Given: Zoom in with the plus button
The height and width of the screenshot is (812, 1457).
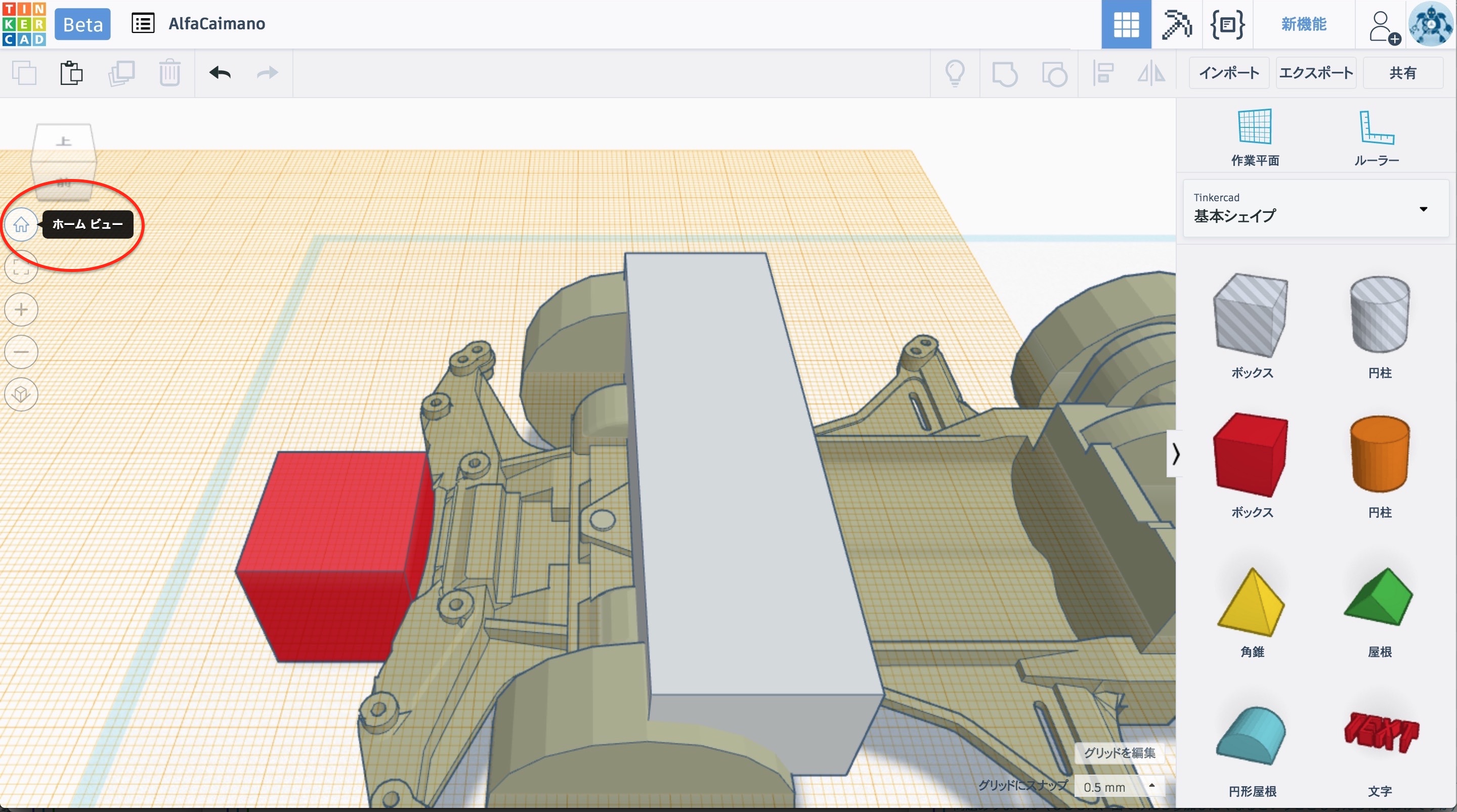Looking at the screenshot, I should click(21, 310).
